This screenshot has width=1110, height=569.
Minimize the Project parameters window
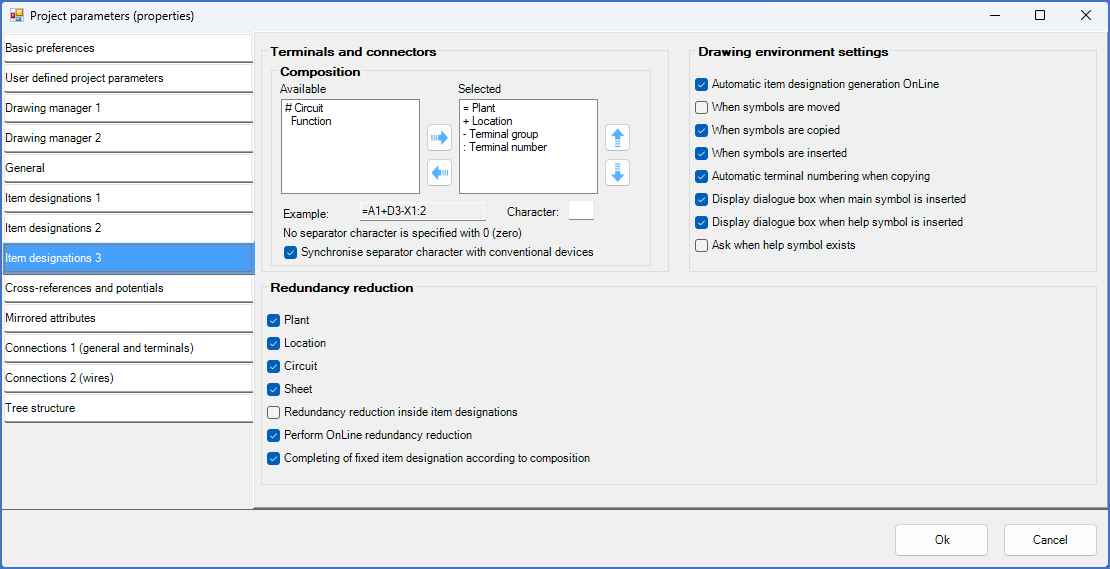pyautogui.click(x=995, y=15)
